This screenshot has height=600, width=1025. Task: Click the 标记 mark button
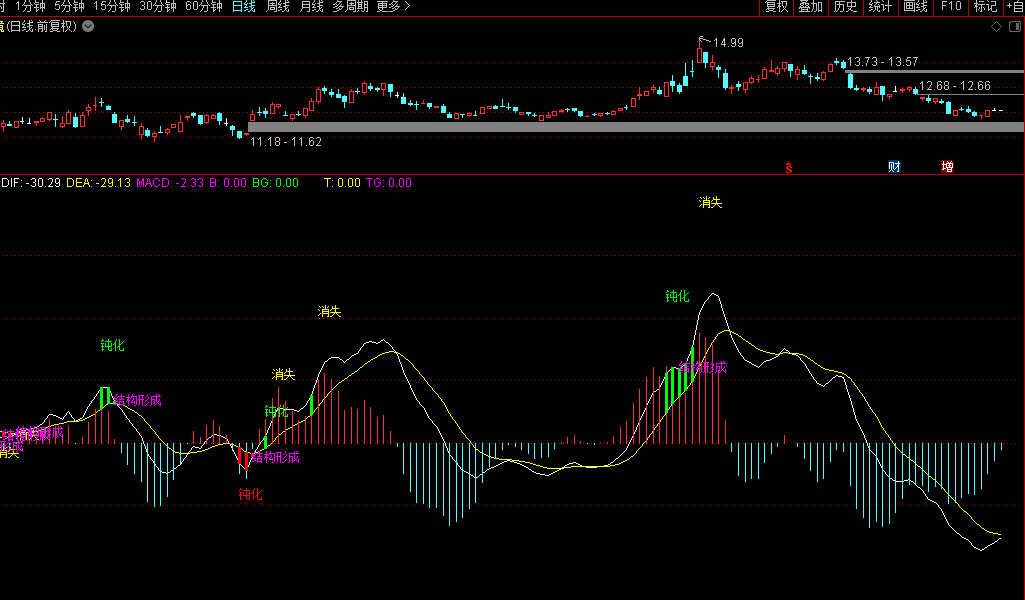(x=985, y=7)
